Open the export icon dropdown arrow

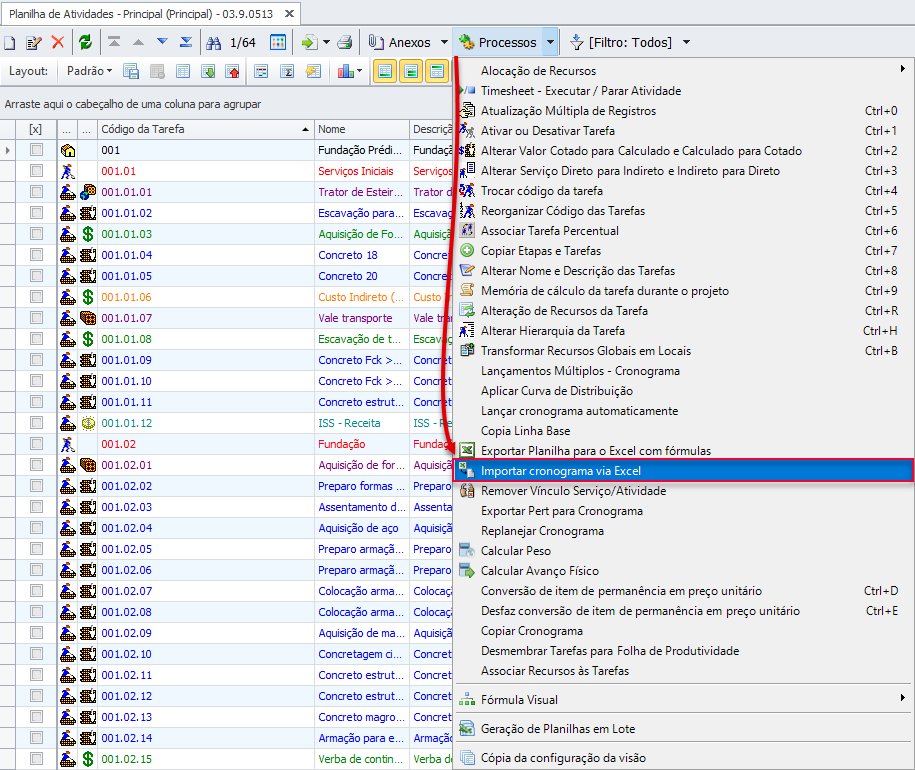click(x=326, y=42)
